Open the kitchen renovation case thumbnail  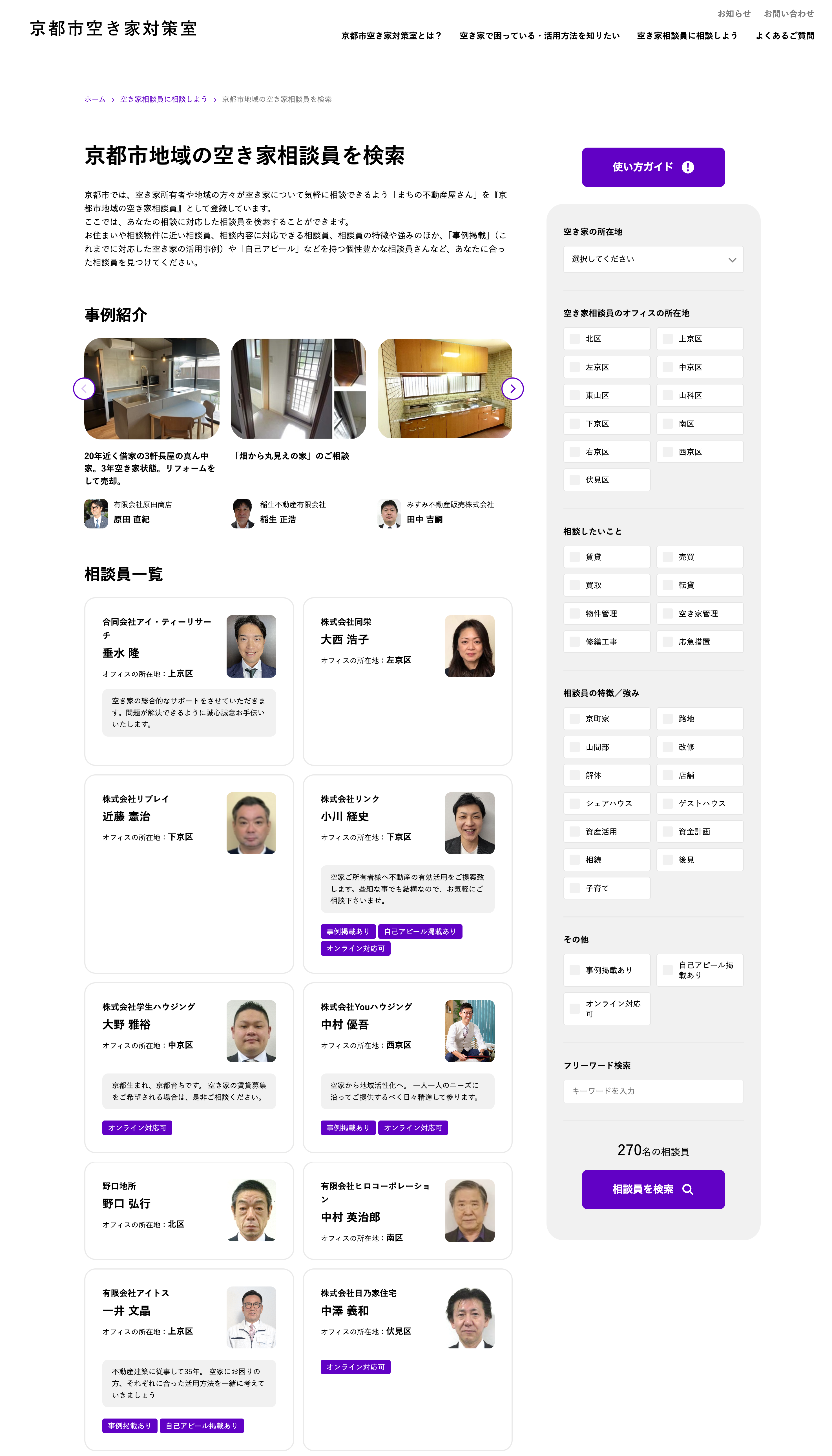coord(151,388)
